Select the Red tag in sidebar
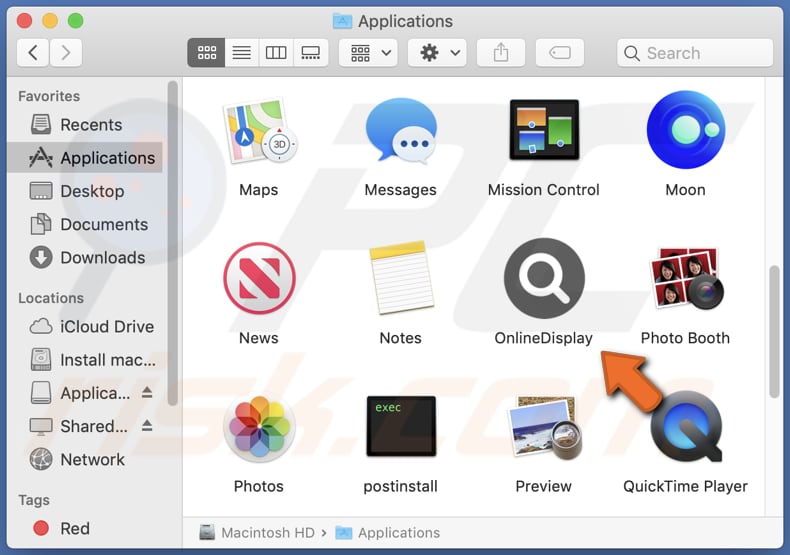Viewport: 790px width, 555px height. pos(85,528)
